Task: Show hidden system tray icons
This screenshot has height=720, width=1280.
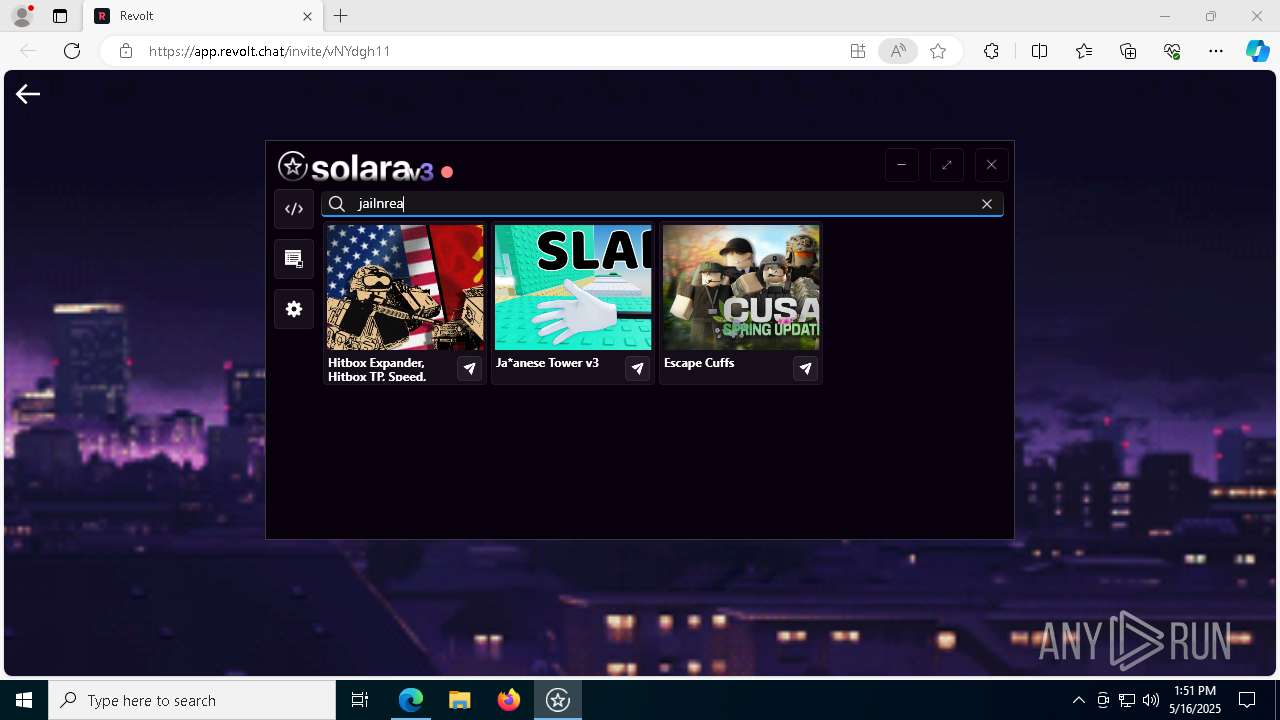Action: 1078,700
